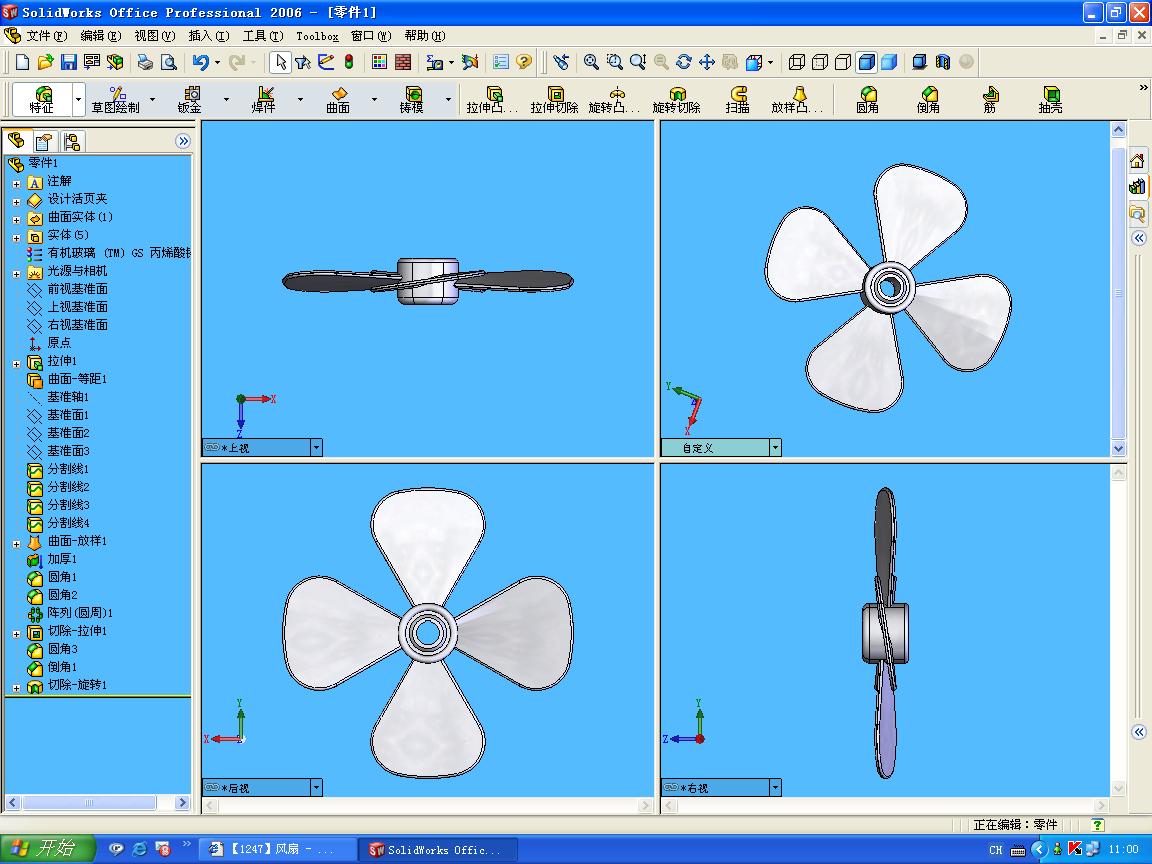Switch to 【1247】风扇 taskbar window

(278, 849)
